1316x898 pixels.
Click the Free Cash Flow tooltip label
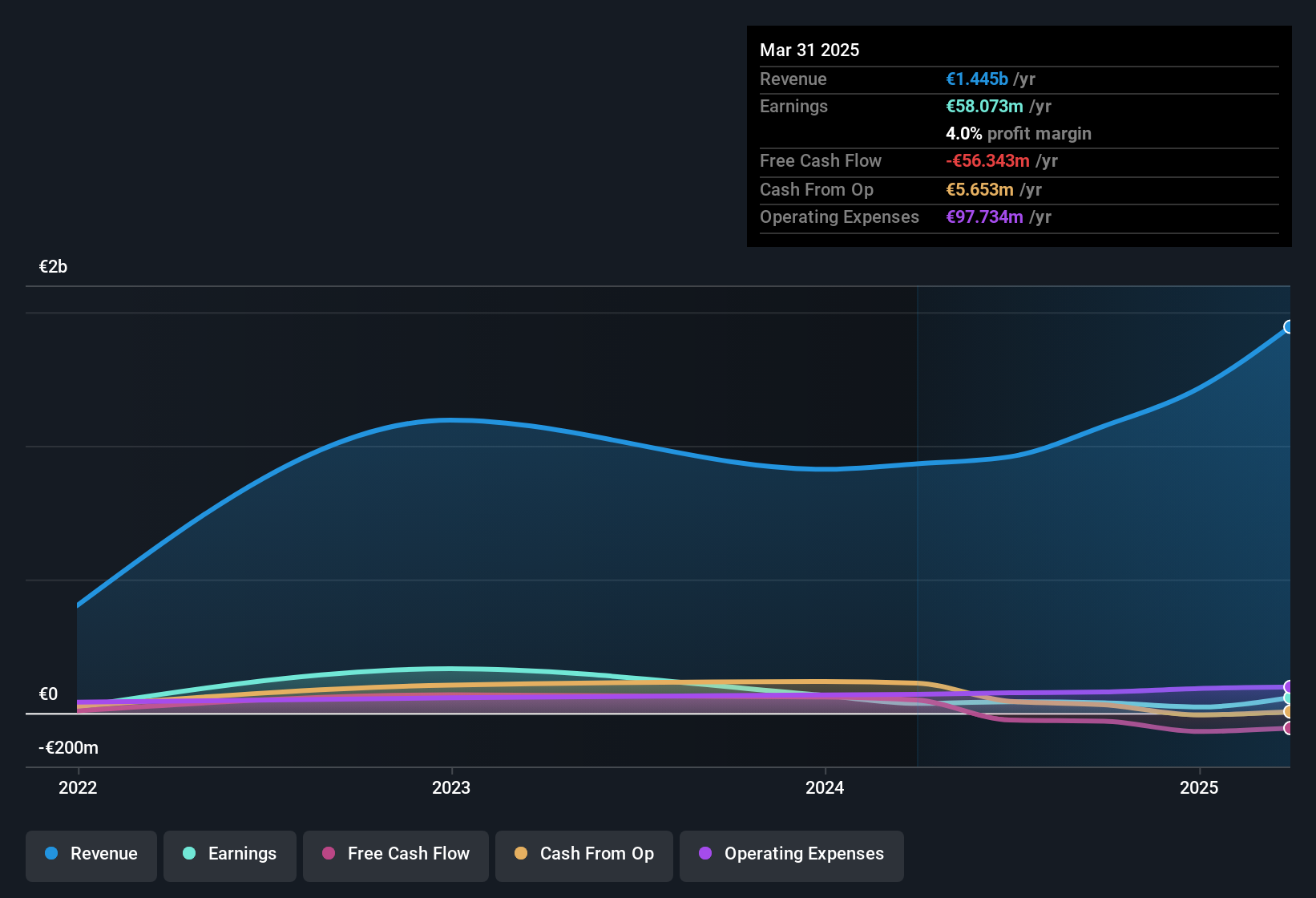pyautogui.click(x=821, y=161)
